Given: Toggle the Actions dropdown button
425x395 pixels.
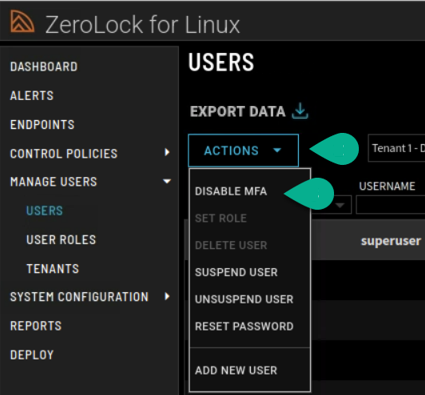Looking at the screenshot, I should pos(243,150).
